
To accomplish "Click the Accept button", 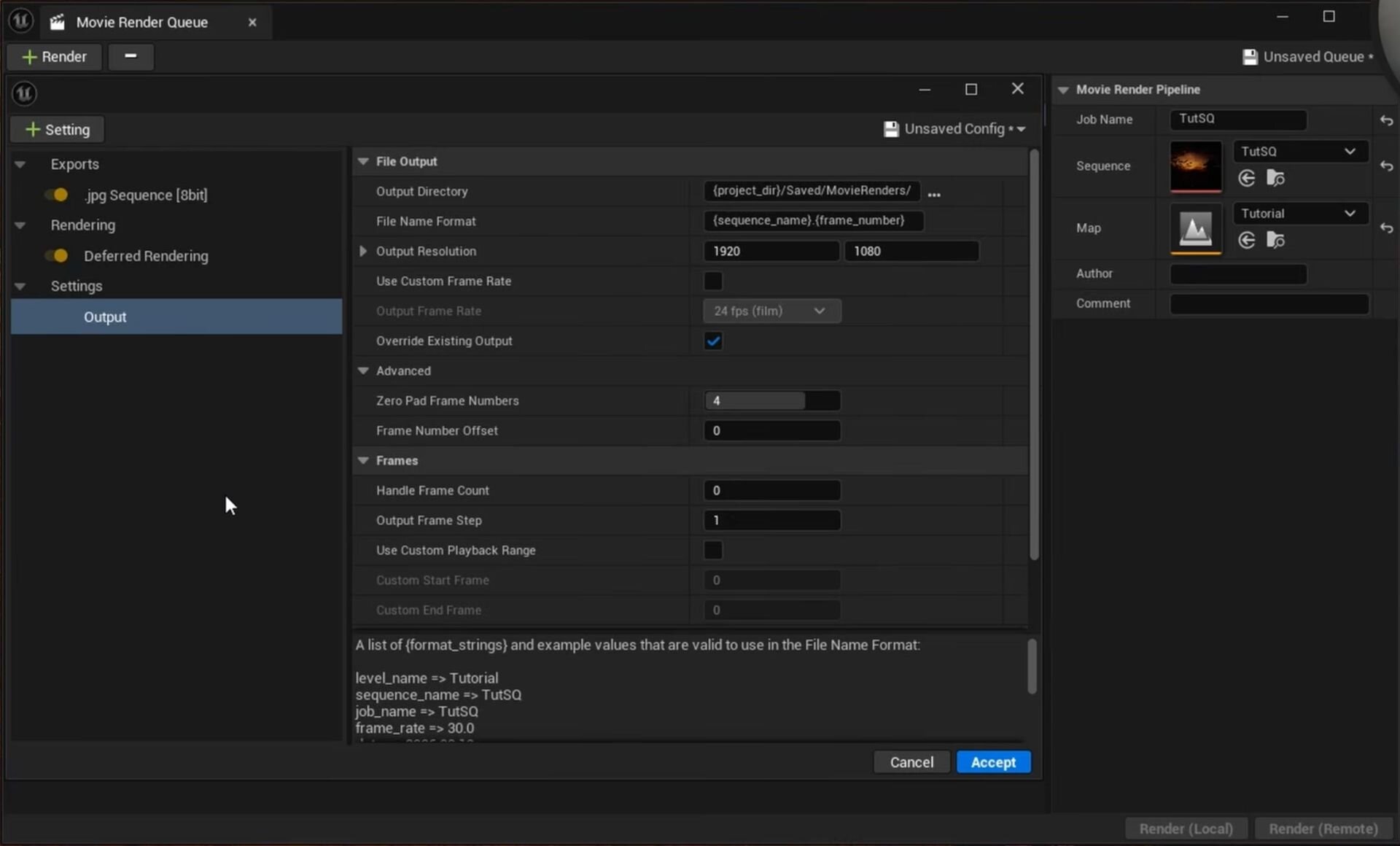I will 992,762.
